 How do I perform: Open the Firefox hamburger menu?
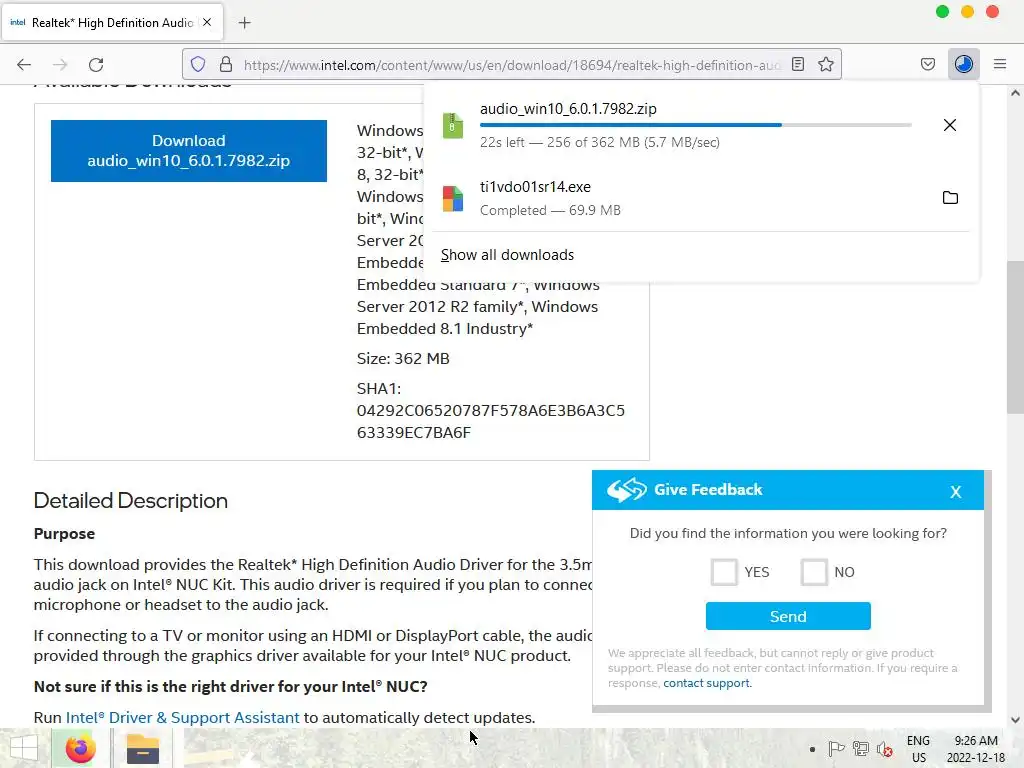click(999, 64)
